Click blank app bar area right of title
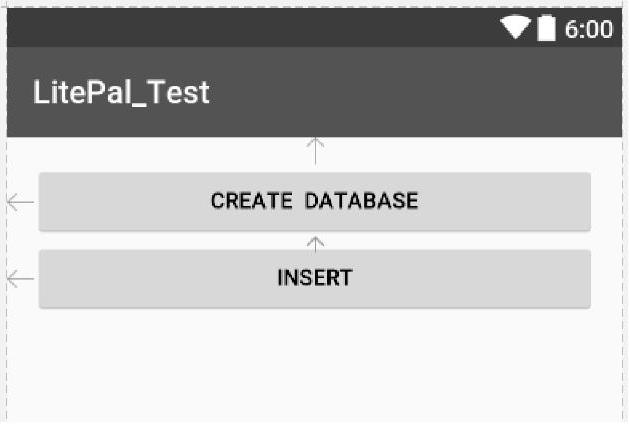 [420, 93]
